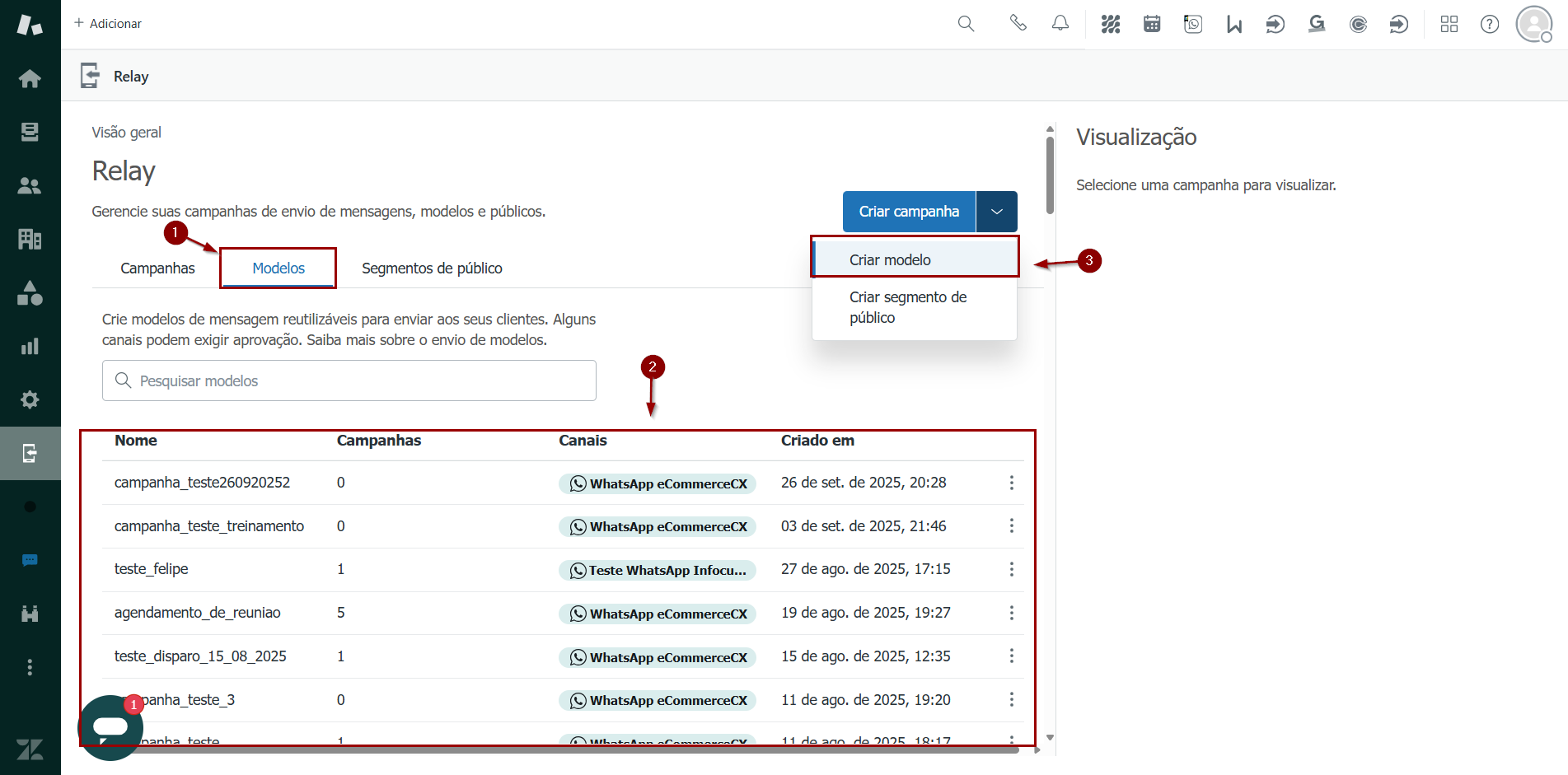The width and height of the screenshot is (1568, 775).
Task: Open the calendar app icon
Action: 1152,24
